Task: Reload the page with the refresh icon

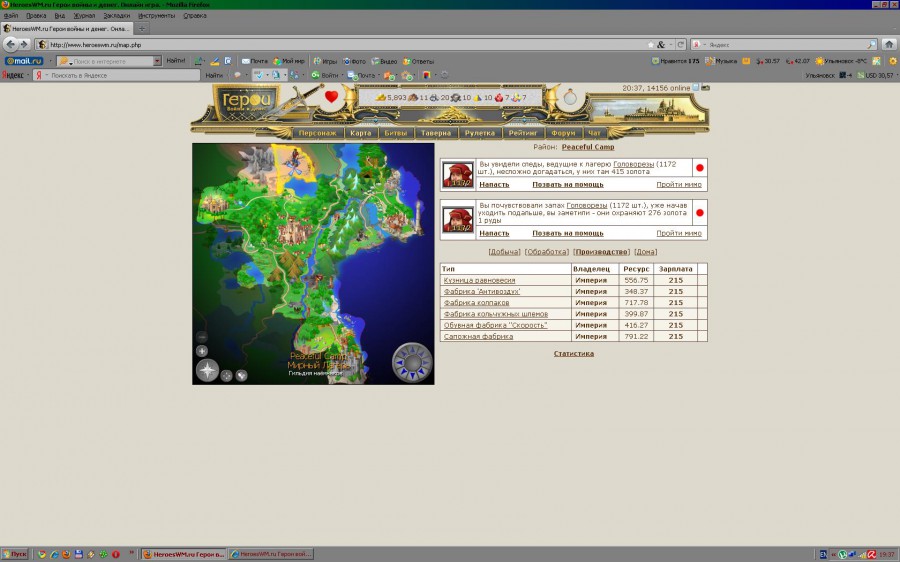Action: (x=681, y=44)
